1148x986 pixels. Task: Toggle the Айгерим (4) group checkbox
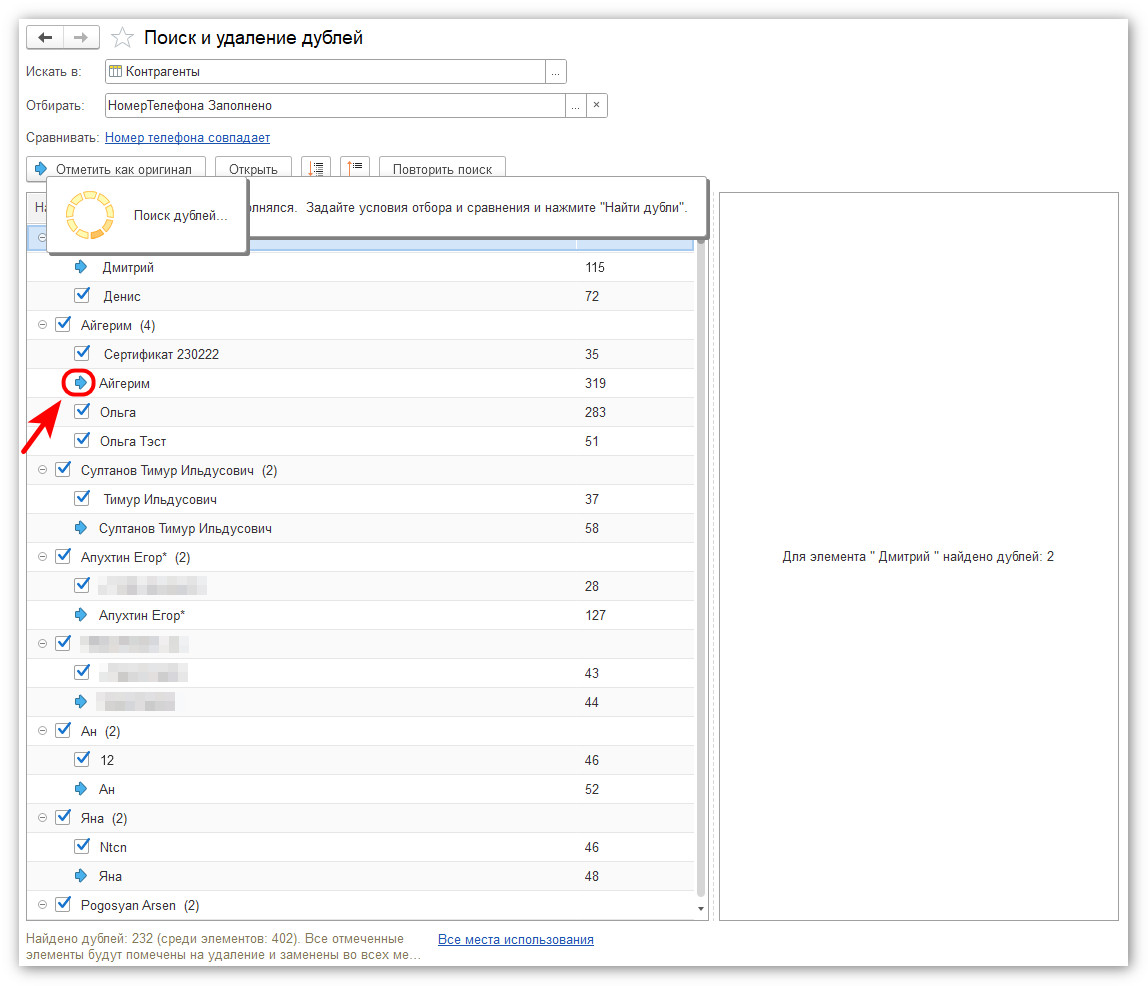64,324
